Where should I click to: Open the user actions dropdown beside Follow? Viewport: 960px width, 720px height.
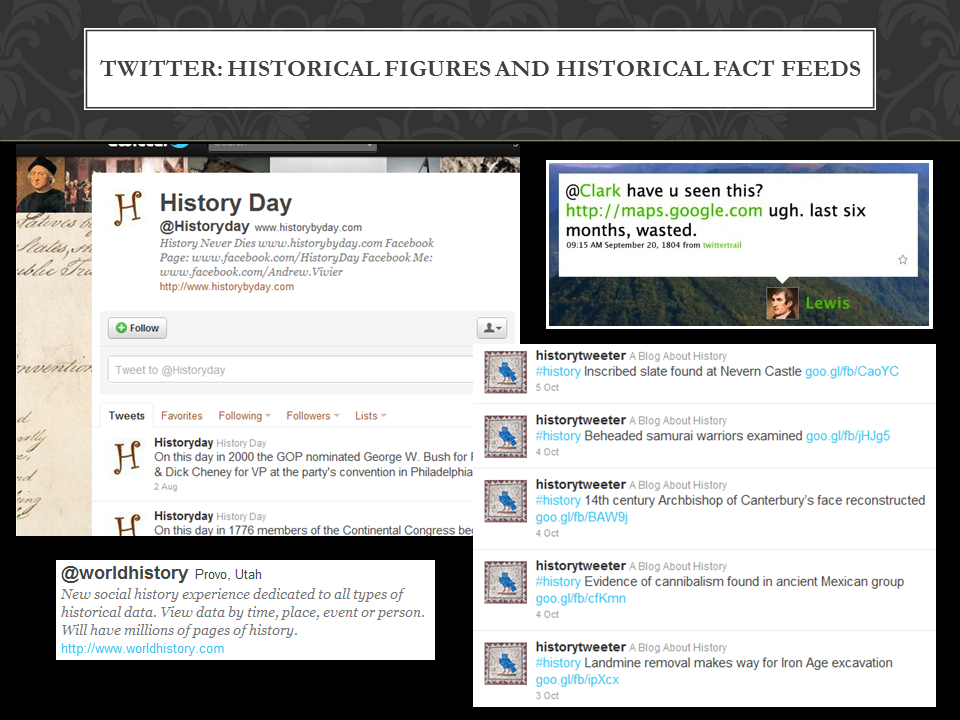coord(493,328)
